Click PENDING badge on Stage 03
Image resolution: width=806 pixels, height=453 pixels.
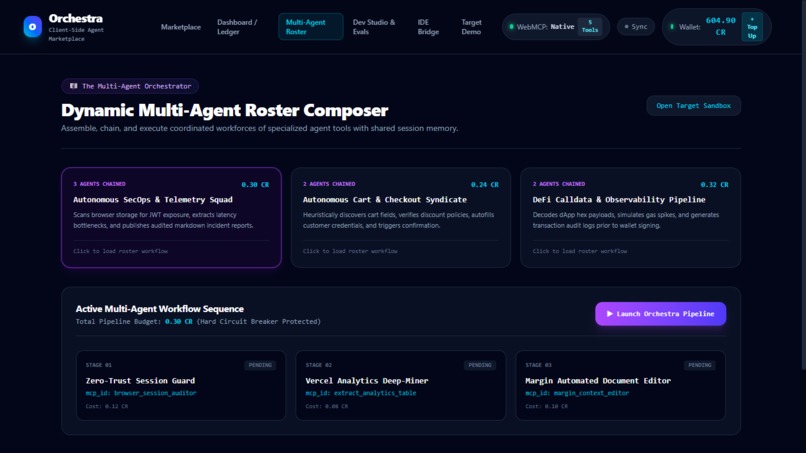click(700, 365)
